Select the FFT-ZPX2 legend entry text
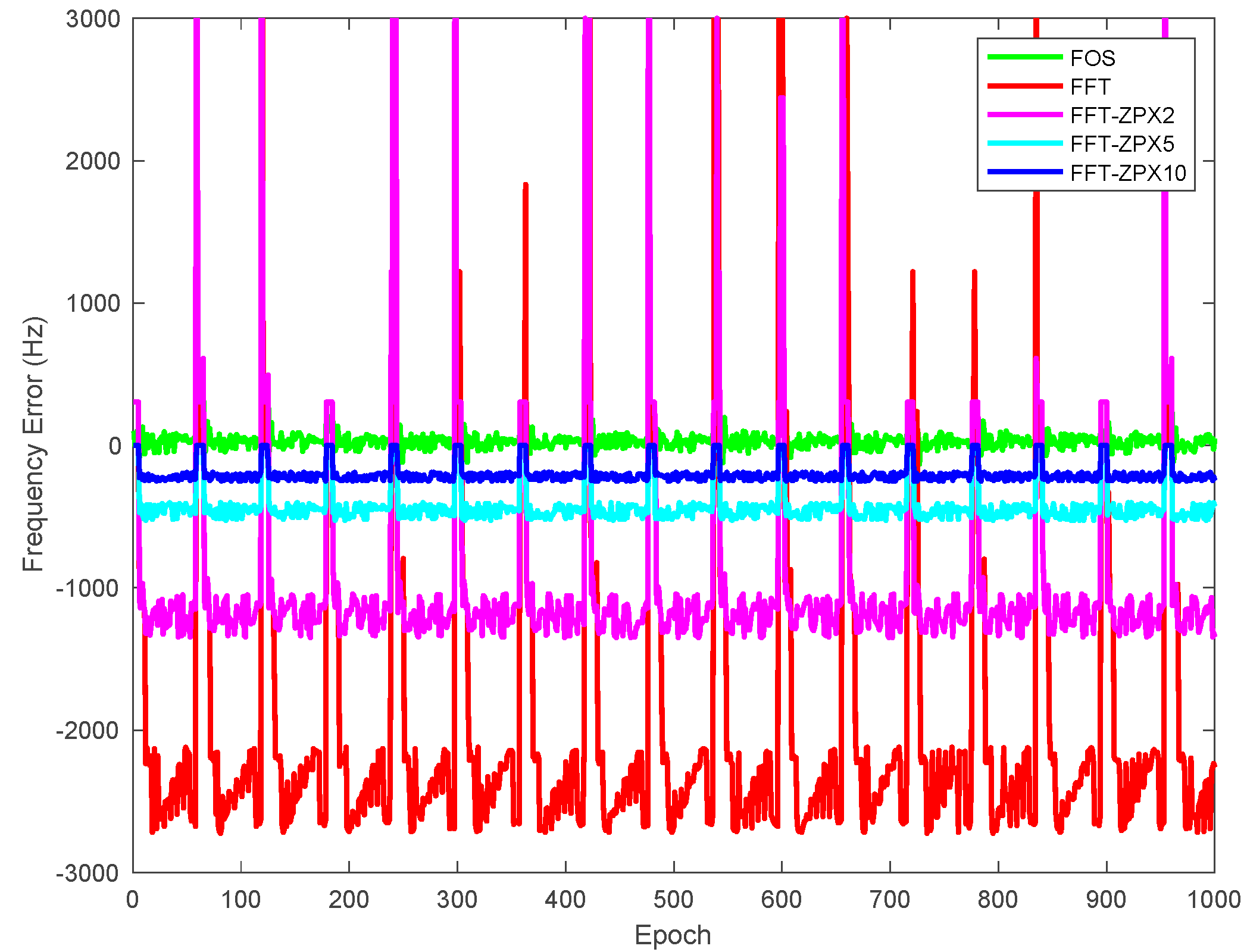Screen dimensions: 1247x952 pos(1122,115)
